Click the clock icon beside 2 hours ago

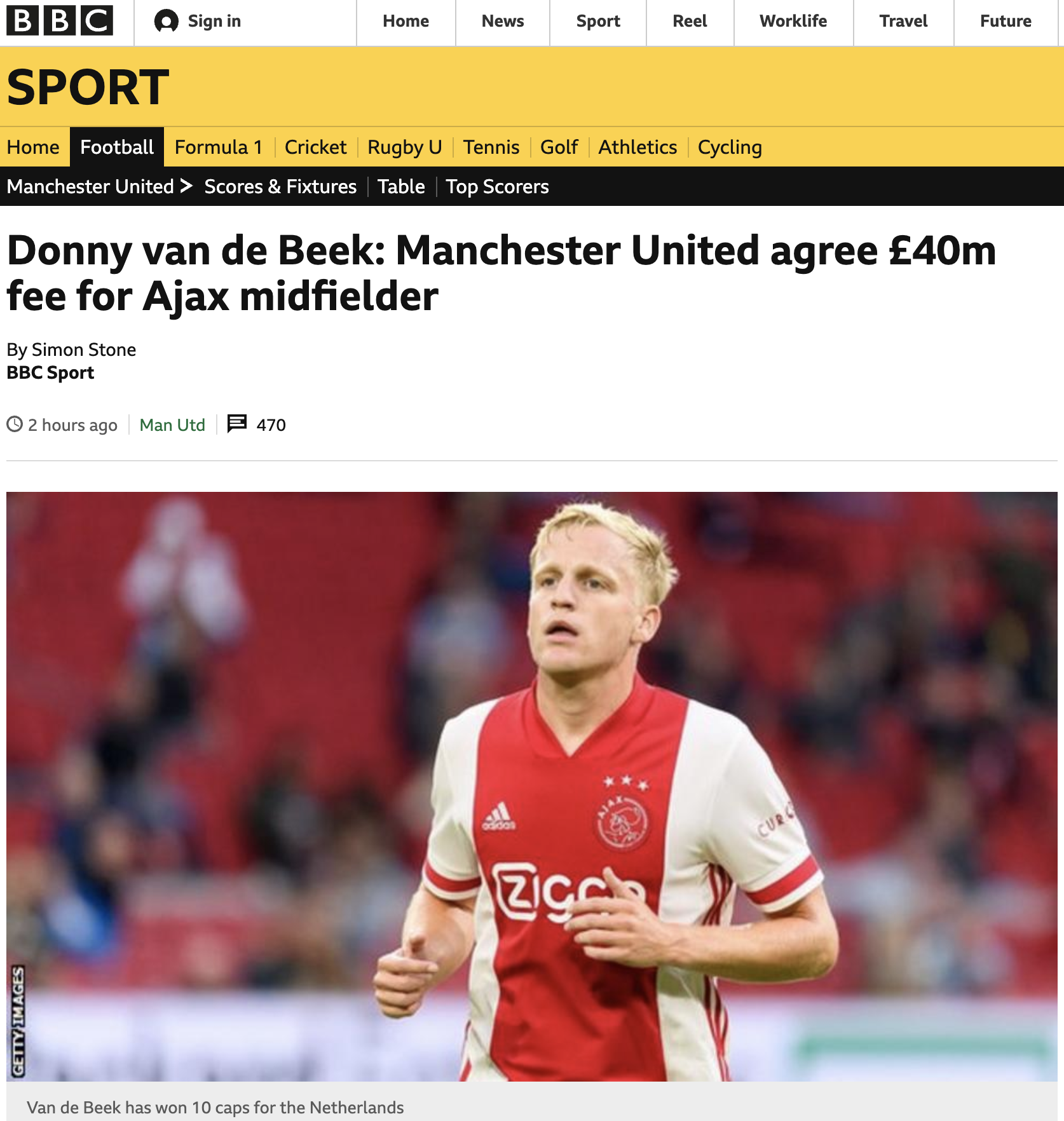[x=15, y=424]
